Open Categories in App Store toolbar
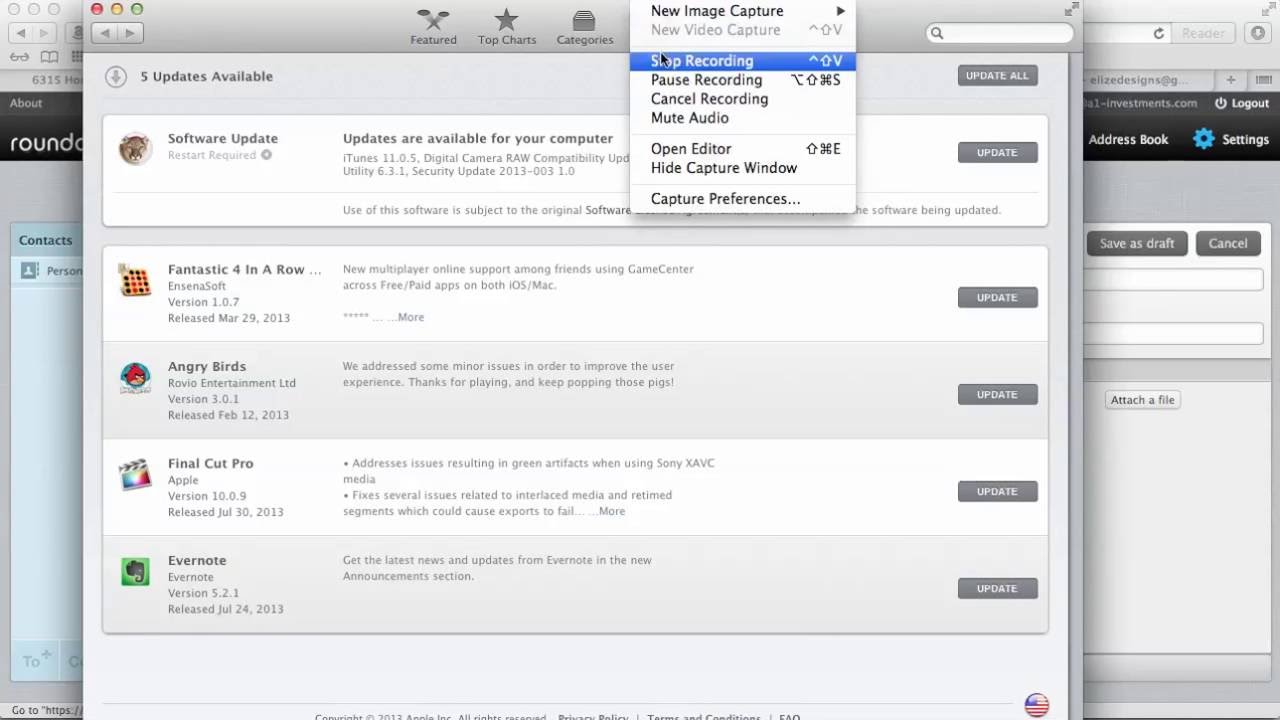The width and height of the screenshot is (1280, 720). point(585,27)
